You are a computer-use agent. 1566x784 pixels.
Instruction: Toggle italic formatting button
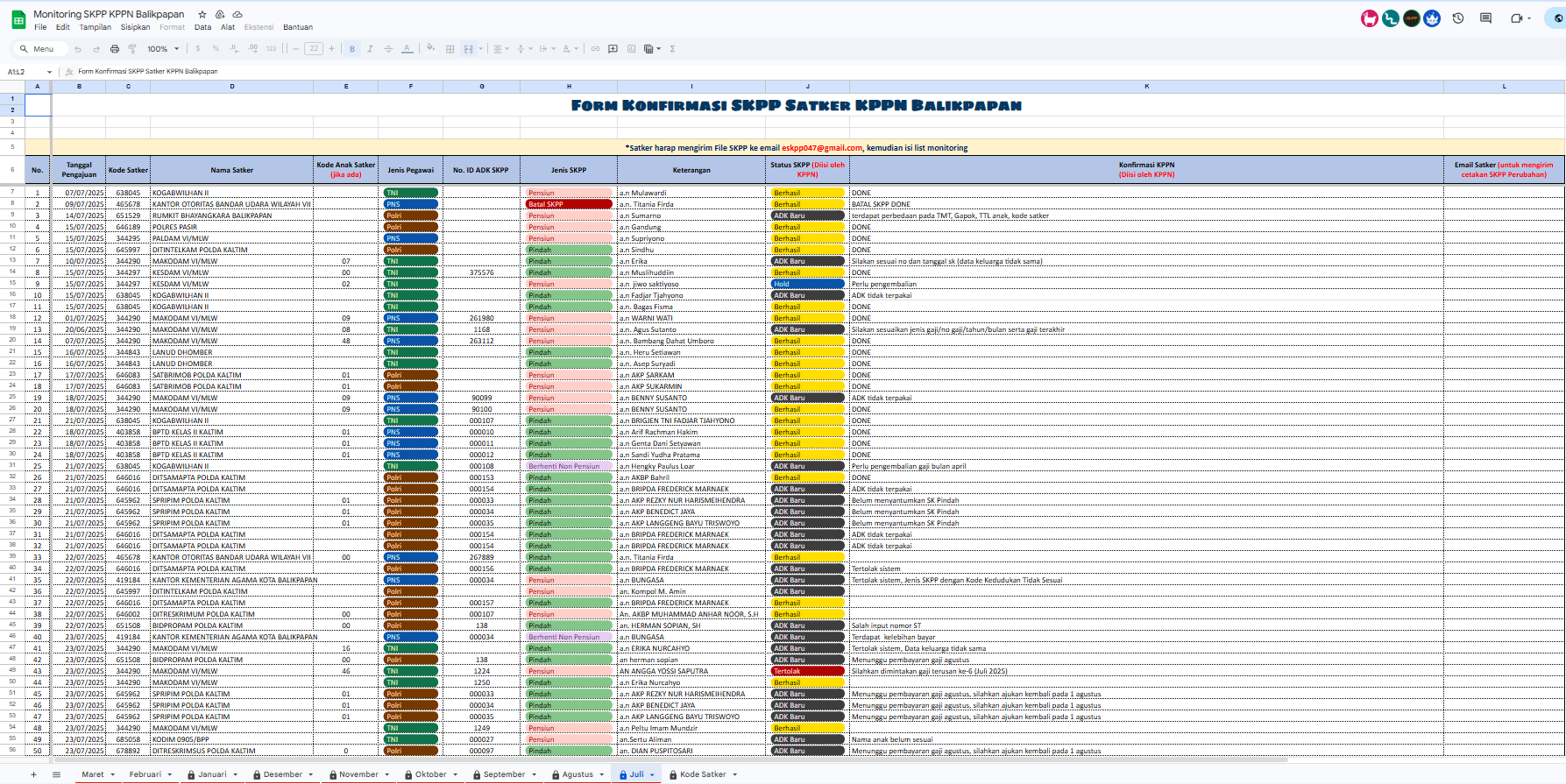coord(370,49)
